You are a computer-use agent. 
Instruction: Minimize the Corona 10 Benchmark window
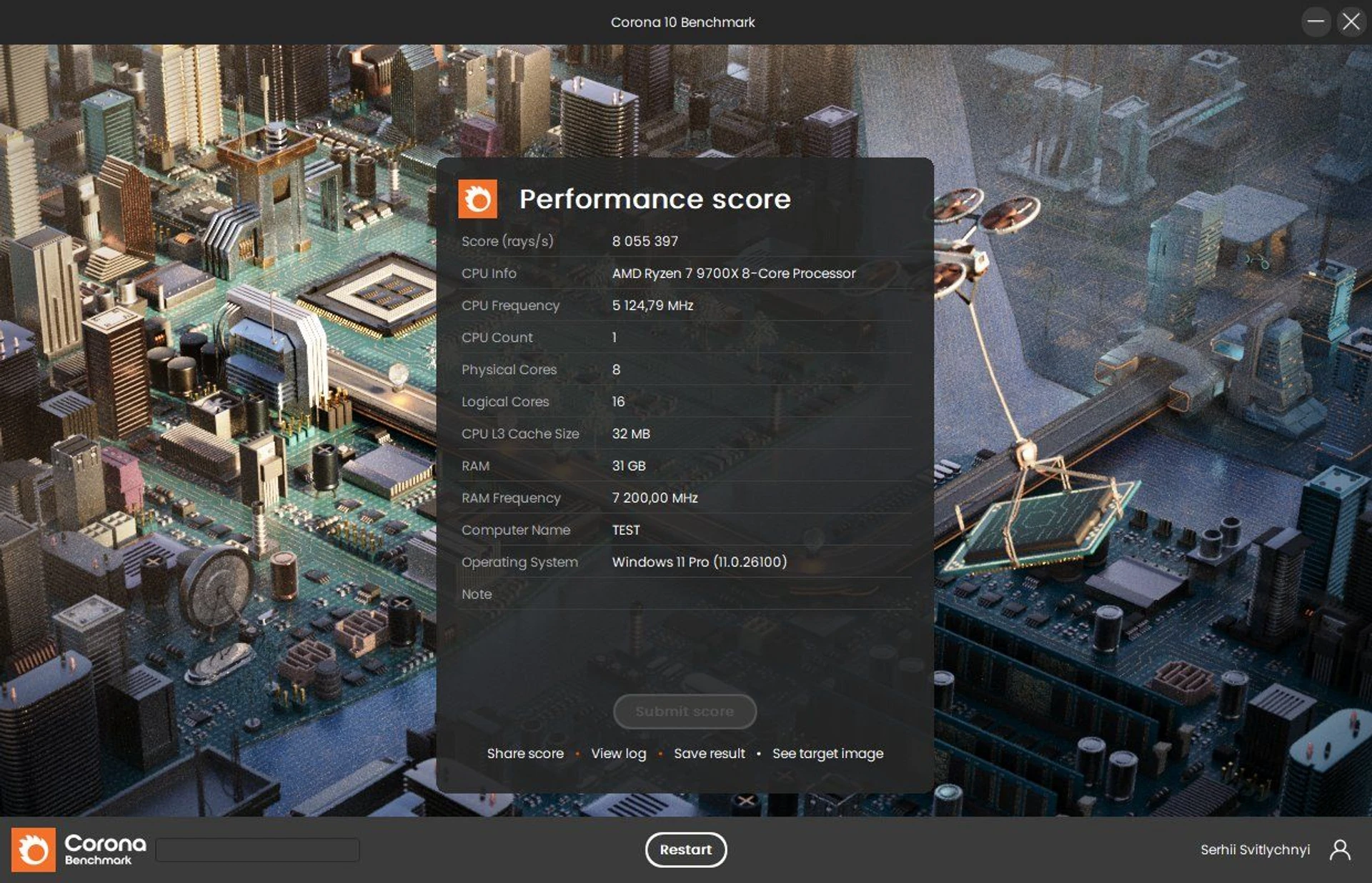pyautogui.click(x=1316, y=21)
